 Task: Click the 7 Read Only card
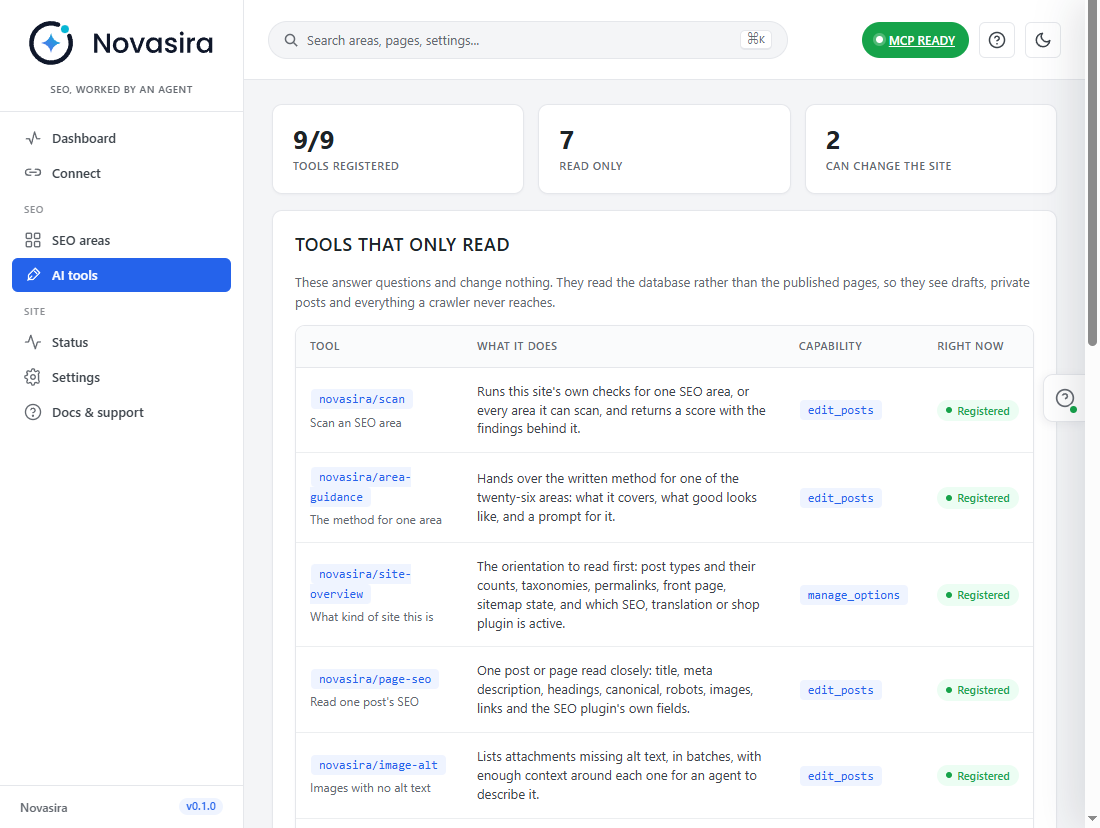(x=664, y=149)
